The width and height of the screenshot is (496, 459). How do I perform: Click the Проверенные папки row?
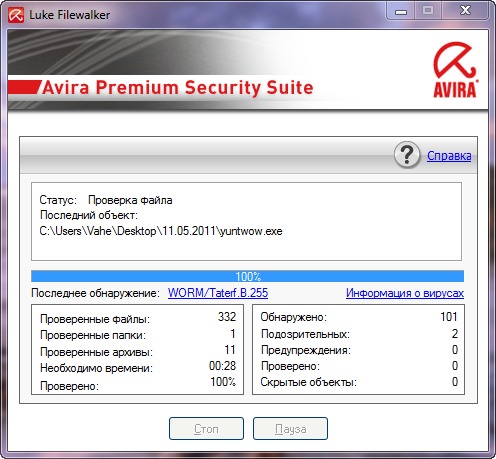click(x=138, y=334)
